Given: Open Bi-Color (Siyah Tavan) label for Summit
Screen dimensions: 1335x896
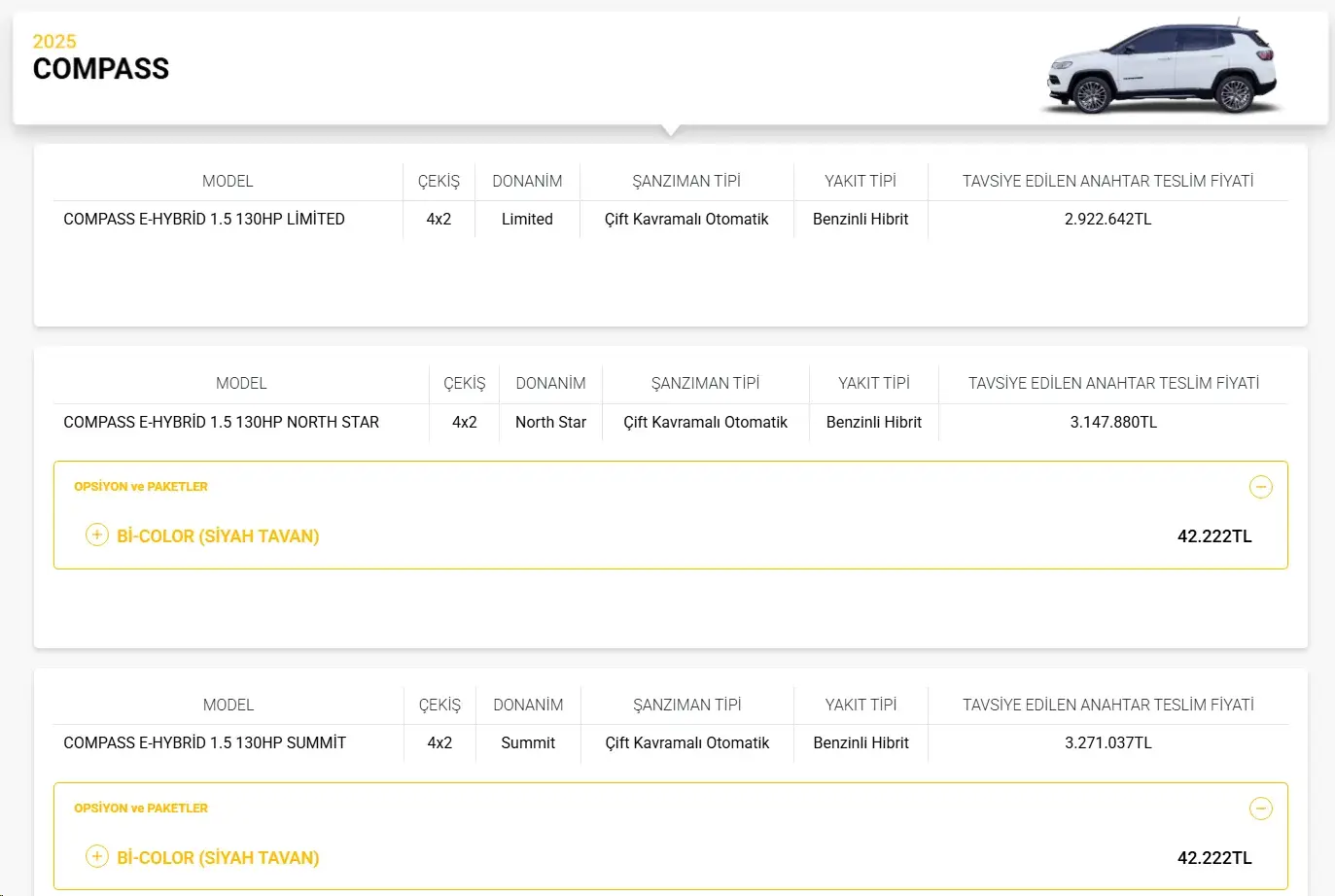Looking at the screenshot, I should click(x=218, y=858).
